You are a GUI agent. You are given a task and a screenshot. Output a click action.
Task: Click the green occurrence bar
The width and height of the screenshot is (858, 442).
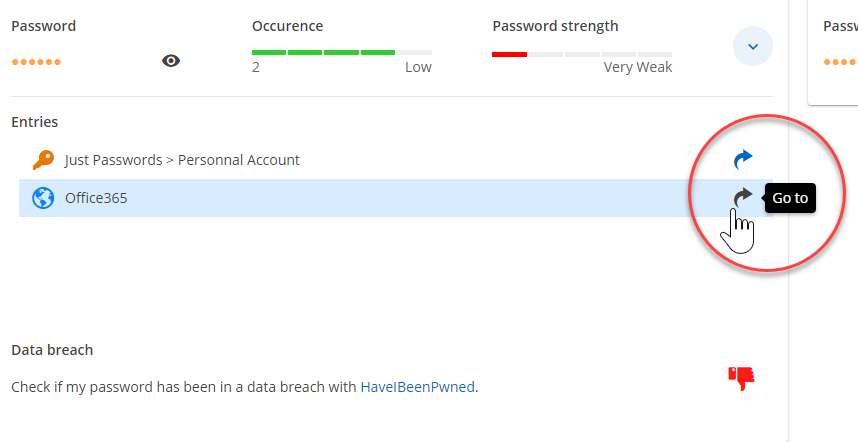[x=323, y=52]
